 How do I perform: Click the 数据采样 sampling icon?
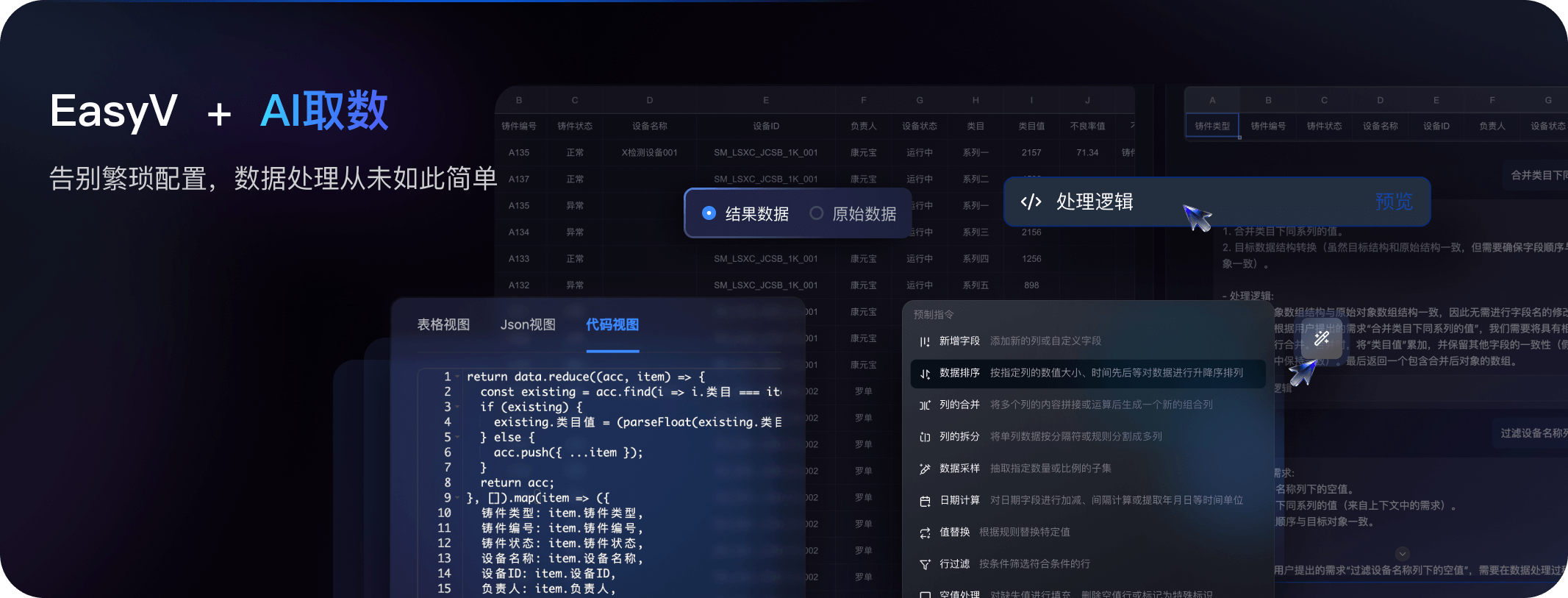[x=925, y=469]
